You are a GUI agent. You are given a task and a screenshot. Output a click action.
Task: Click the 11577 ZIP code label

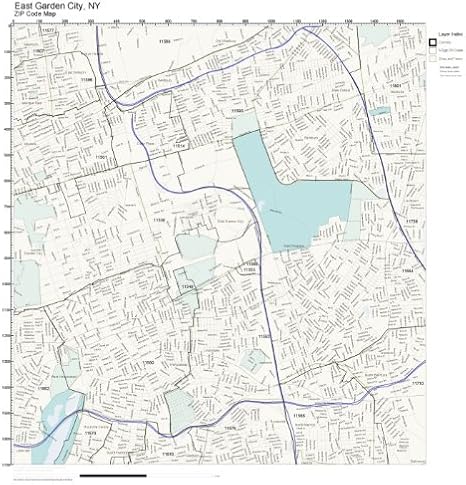click(x=48, y=30)
